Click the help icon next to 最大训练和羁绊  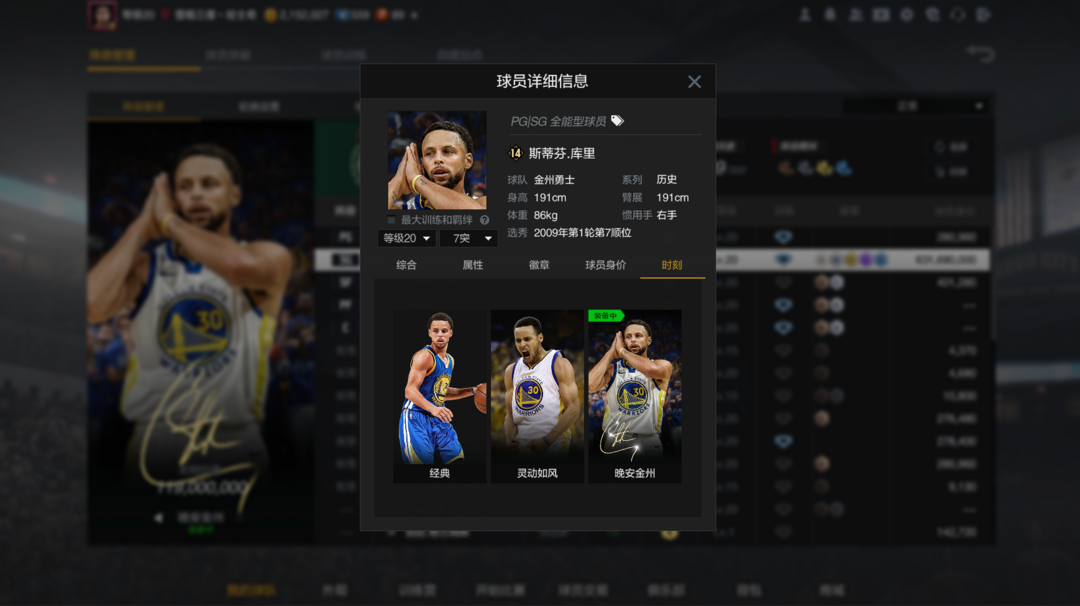coord(484,220)
